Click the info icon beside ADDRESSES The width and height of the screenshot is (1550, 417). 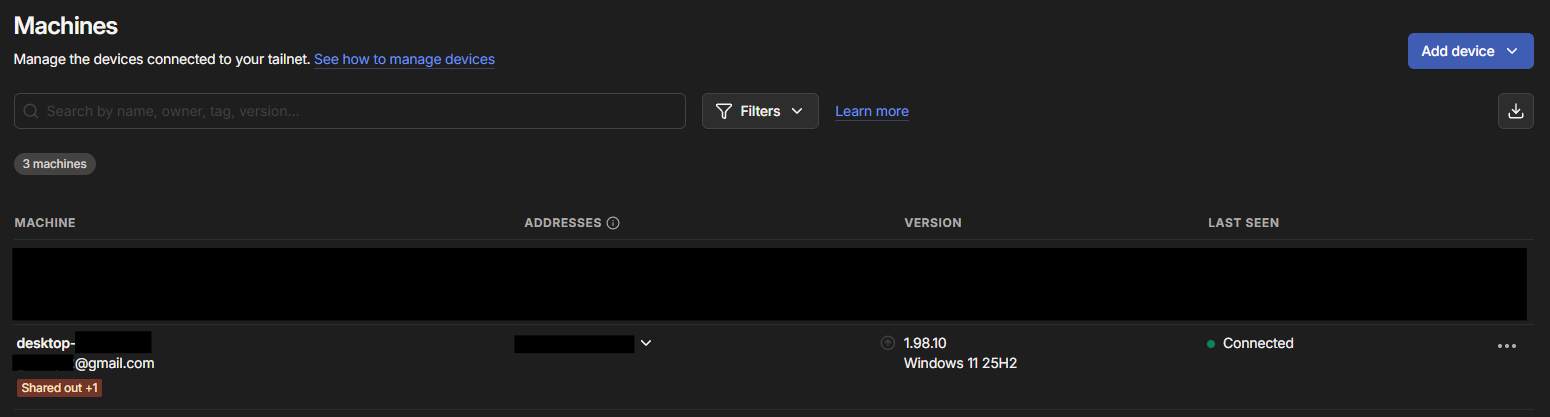(613, 223)
